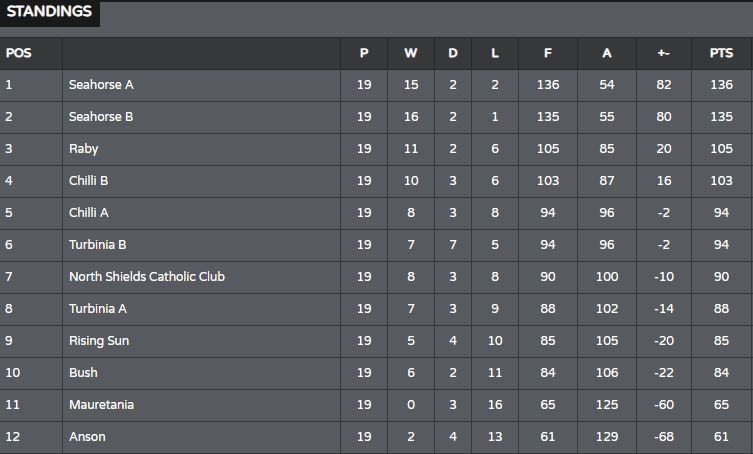The width and height of the screenshot is (753, 454).
Task: Click the Anson team name
Action: [x=87, y=437]
